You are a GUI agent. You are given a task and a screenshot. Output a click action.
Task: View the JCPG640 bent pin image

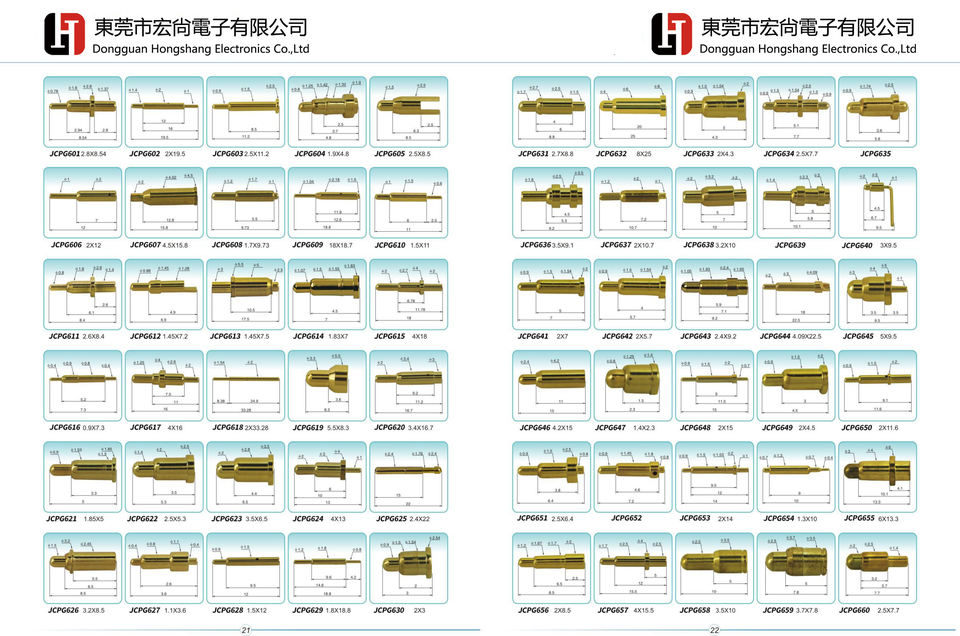(x=877, y=203)
